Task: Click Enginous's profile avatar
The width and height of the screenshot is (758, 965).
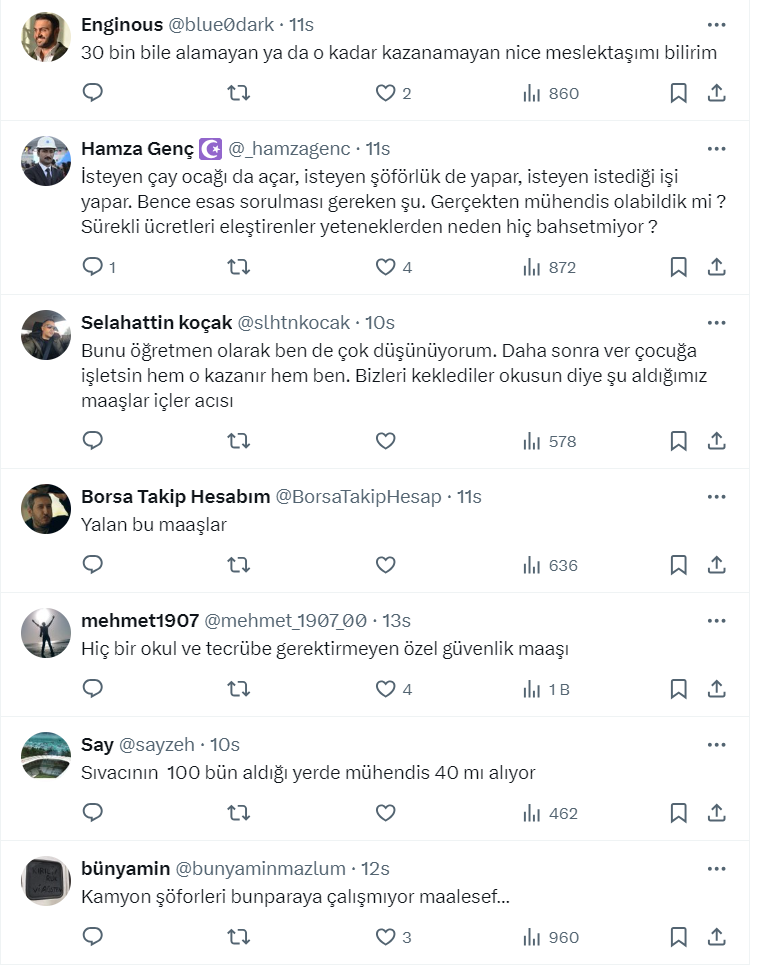Action: pyautogui.click(x=45, y=38)
